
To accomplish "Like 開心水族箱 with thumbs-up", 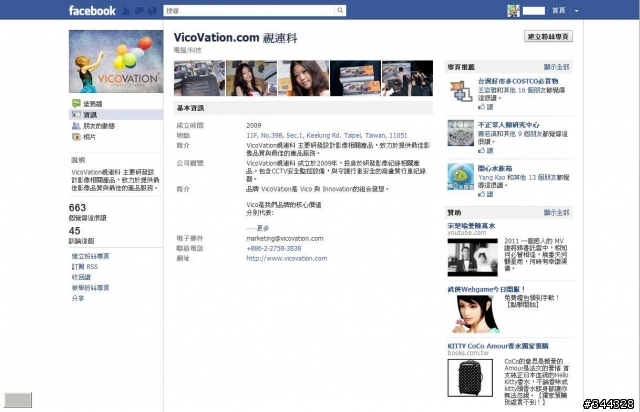I will point(486,194).
